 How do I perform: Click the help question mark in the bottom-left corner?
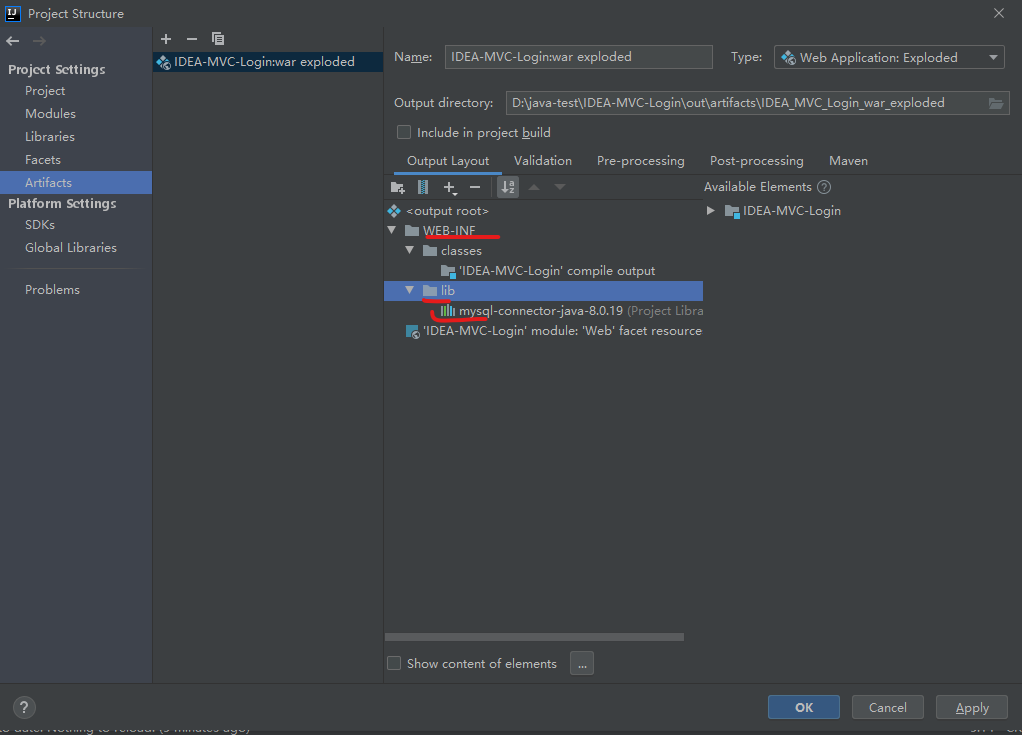click(23, 707)
